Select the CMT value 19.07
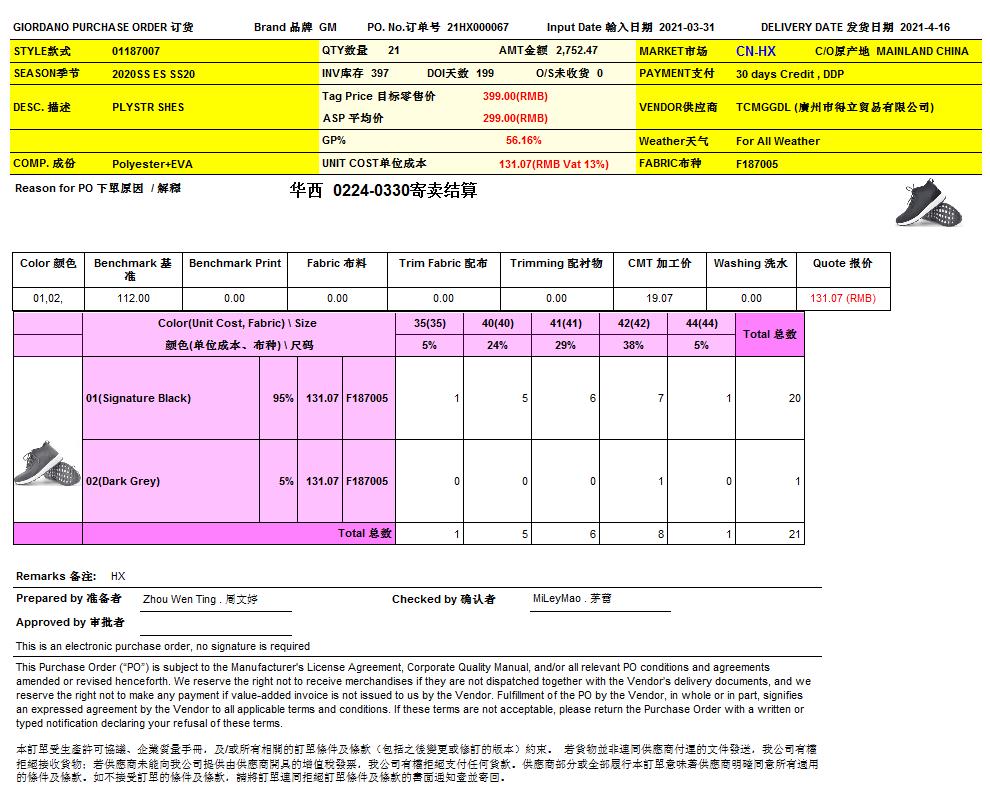990x806 pixels. pyautogui.click(x=659, y=298)
